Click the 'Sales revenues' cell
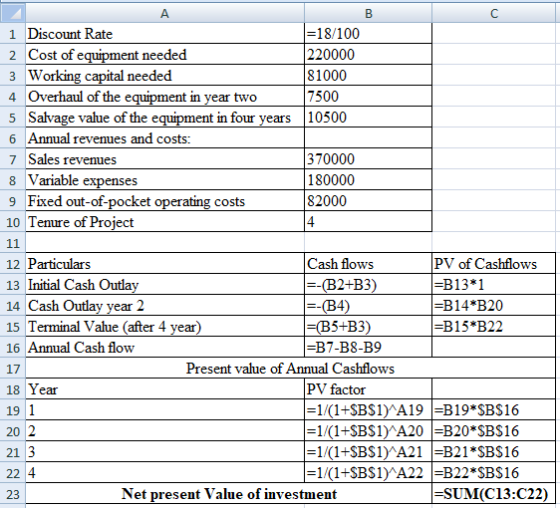 coord(165,159)
